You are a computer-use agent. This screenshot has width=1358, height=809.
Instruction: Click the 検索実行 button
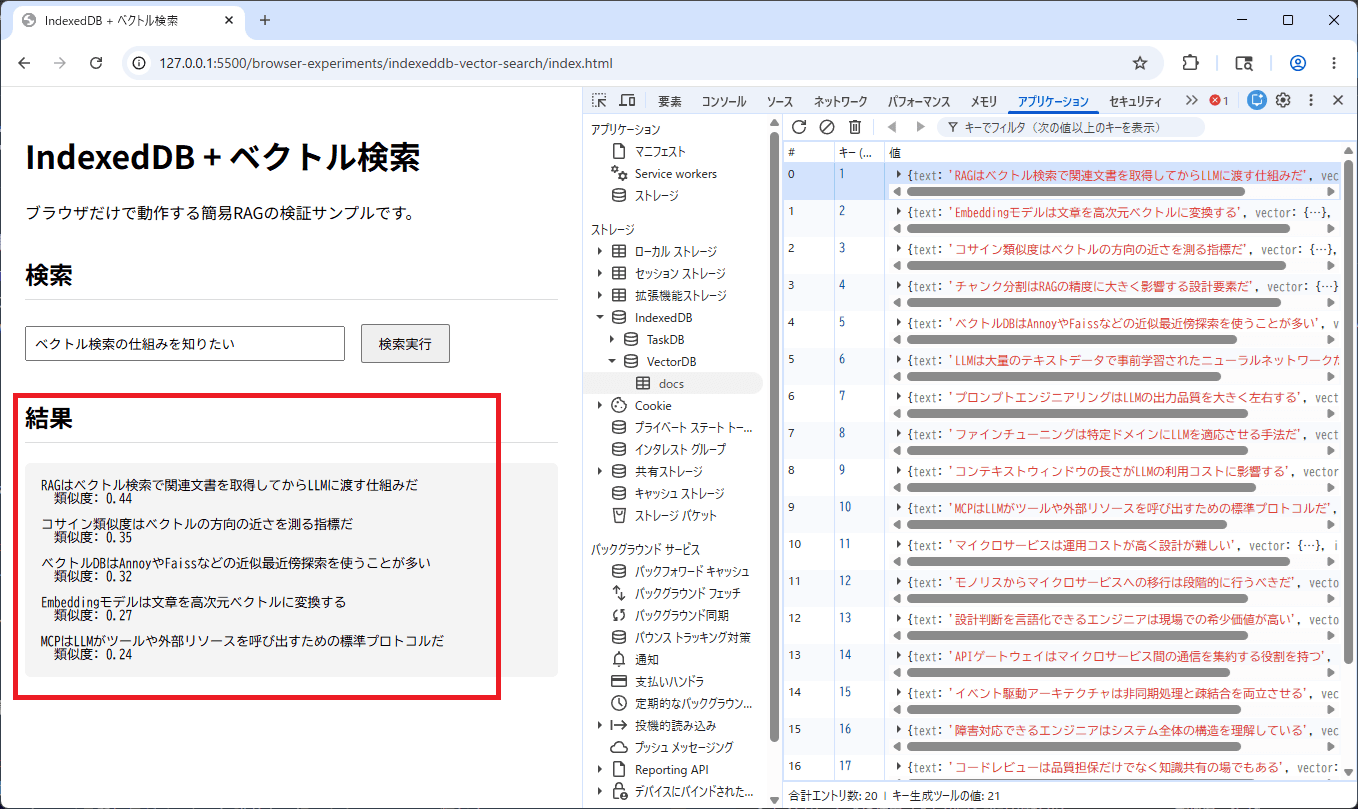[x=405, y=343]
